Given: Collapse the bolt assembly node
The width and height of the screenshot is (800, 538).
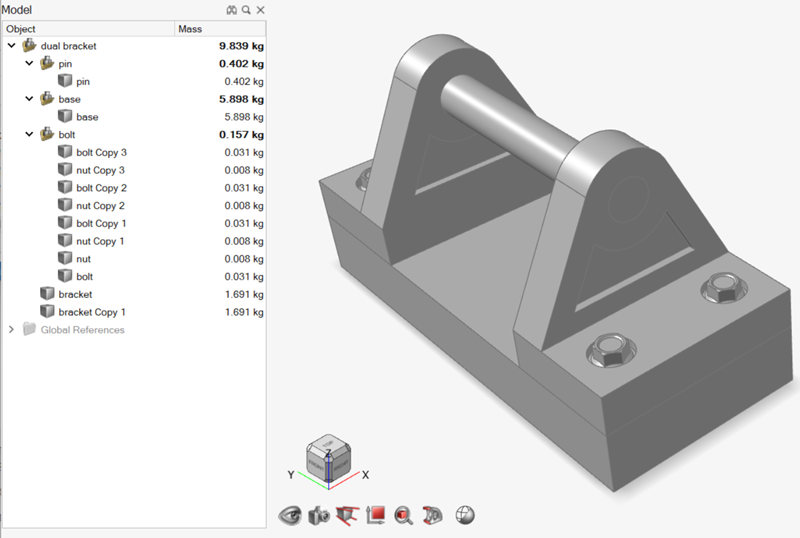Looking at the screenshot, I should (30, 134).
